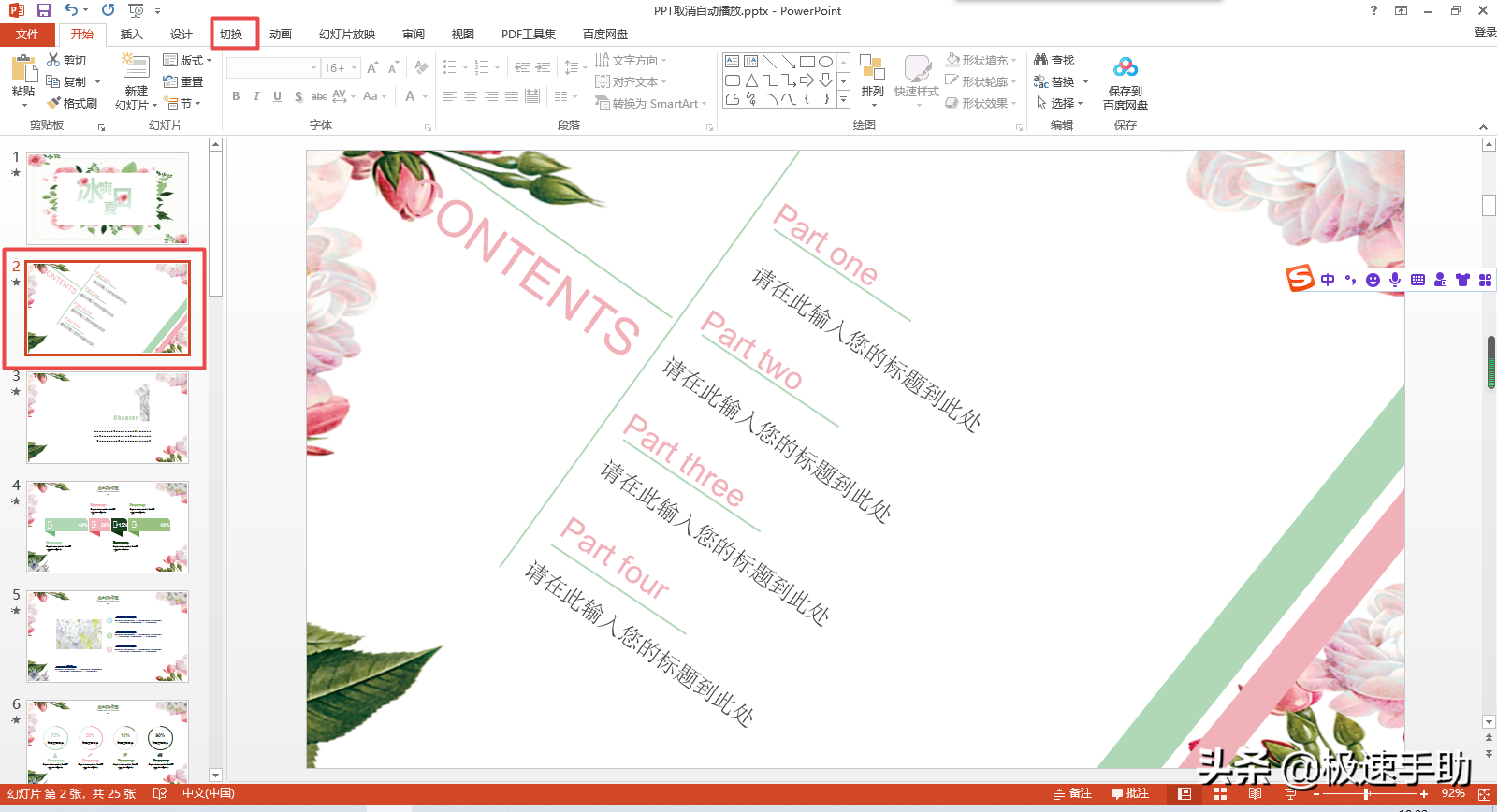Align paragraph text to the left
This screenshot has width=1497, height=812.
click(x=450, y=96)
